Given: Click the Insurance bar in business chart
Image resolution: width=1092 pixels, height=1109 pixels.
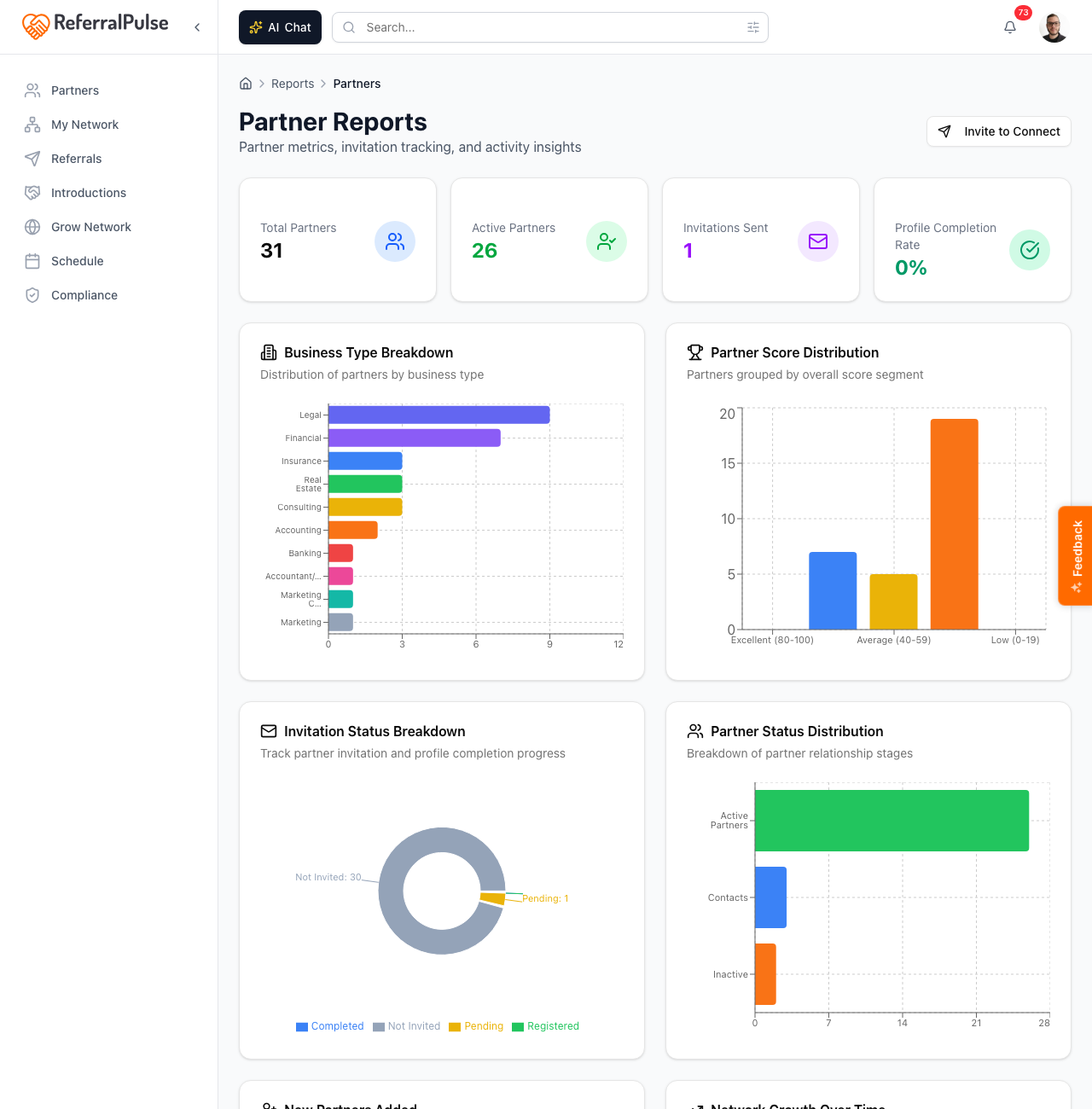Looking at the screenshot, I should click(x=365, y=461).
